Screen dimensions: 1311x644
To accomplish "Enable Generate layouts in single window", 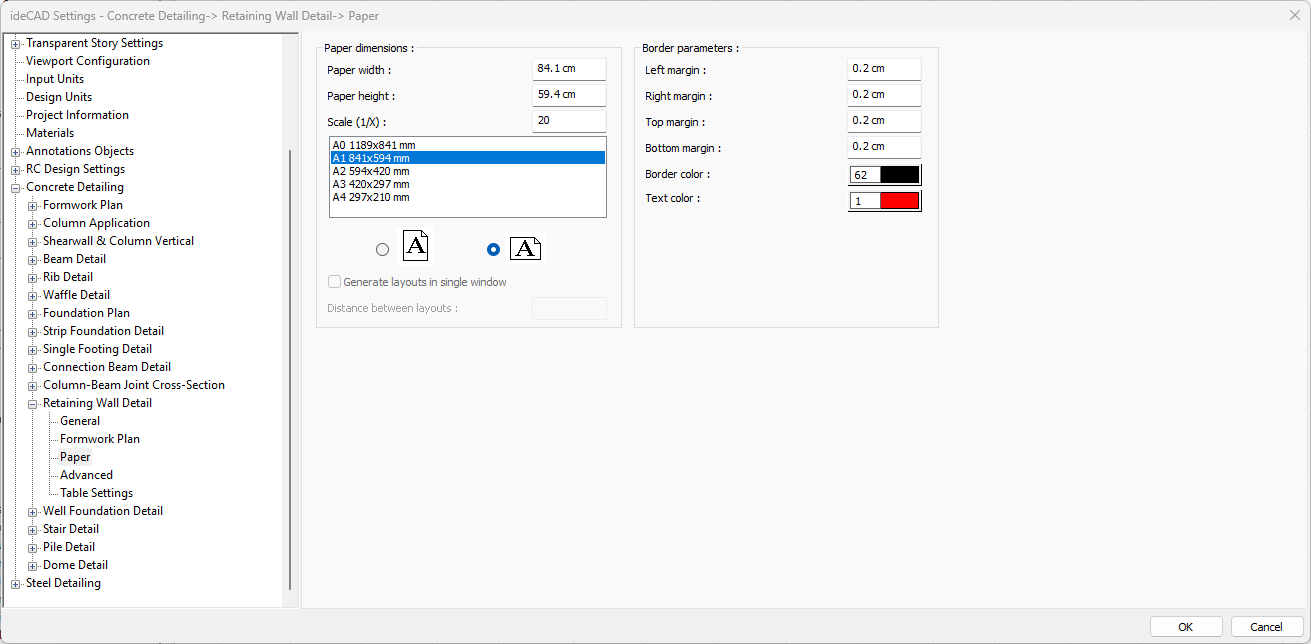I will click(335, 282).
